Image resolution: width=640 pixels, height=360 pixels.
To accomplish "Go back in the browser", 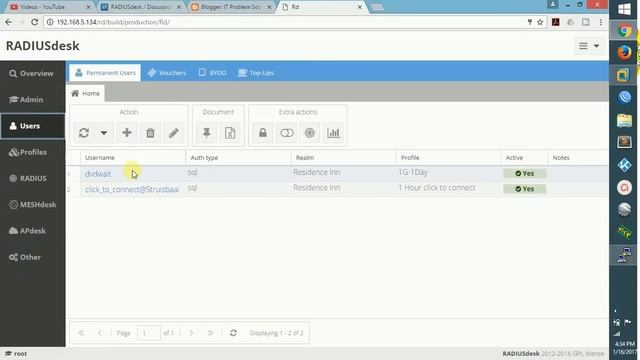I will [8, 22].
